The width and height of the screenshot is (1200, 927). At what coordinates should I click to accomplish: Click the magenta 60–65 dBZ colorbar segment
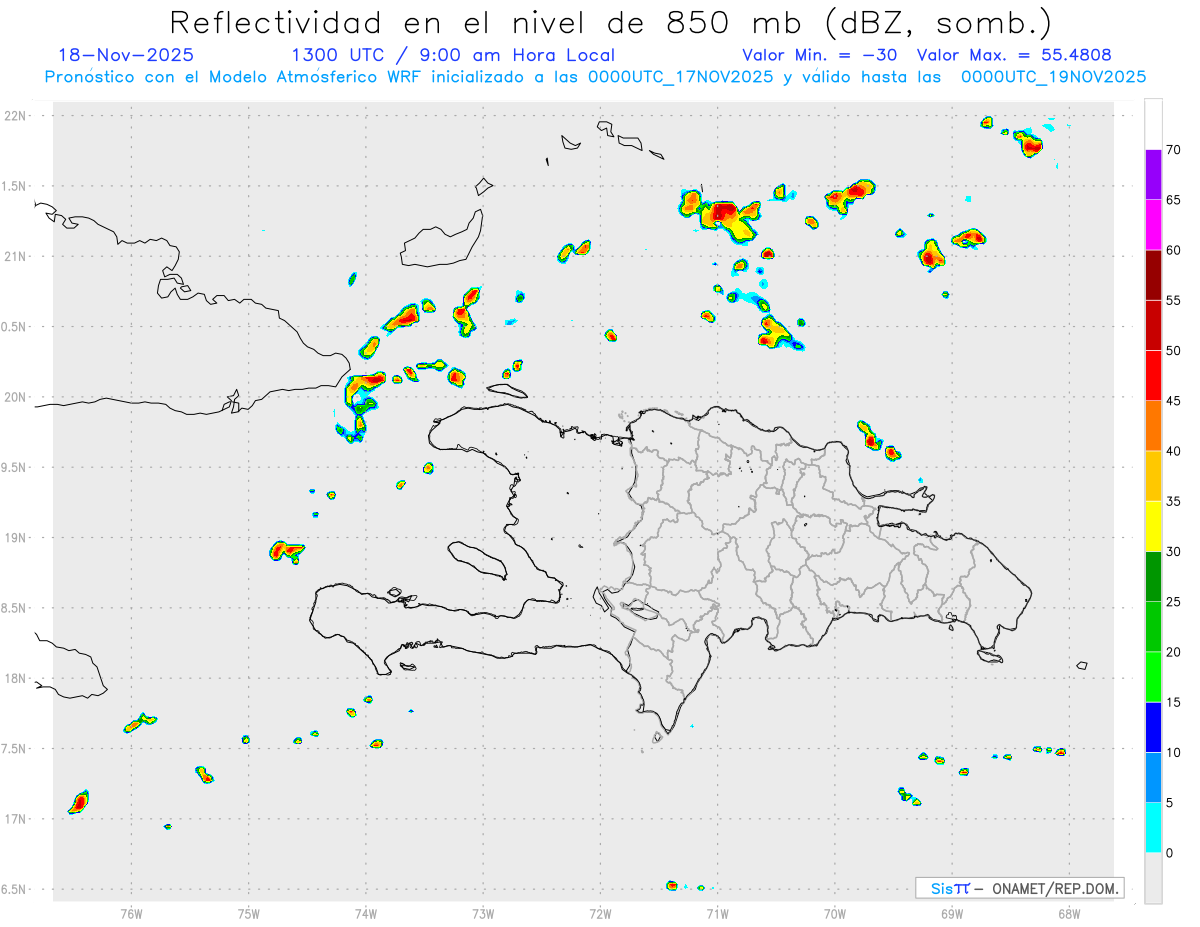coord(1153,225)
